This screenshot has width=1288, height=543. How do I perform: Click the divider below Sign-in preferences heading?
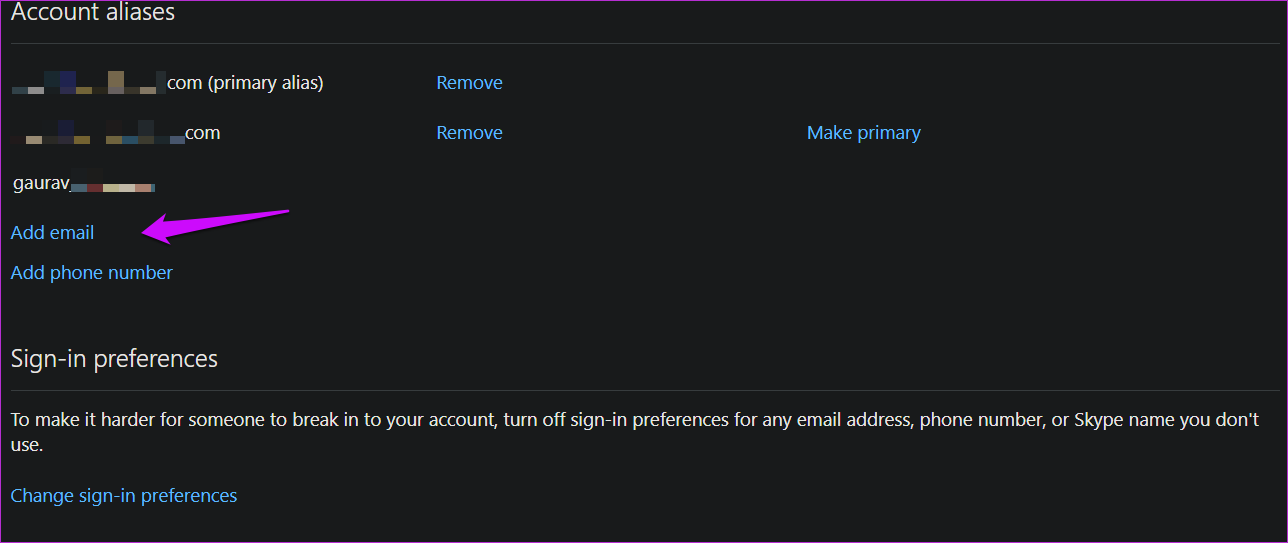tap(644, 390)
